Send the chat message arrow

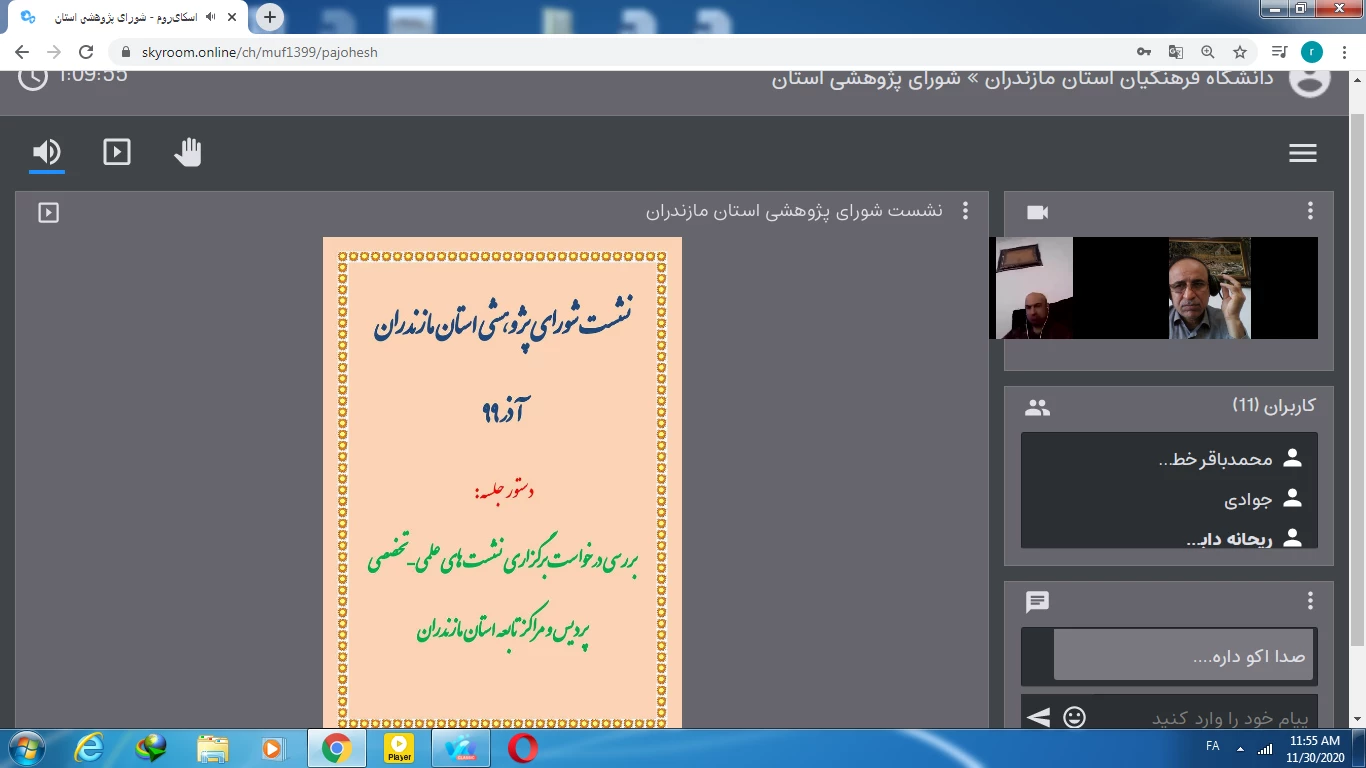point(1039,717)
